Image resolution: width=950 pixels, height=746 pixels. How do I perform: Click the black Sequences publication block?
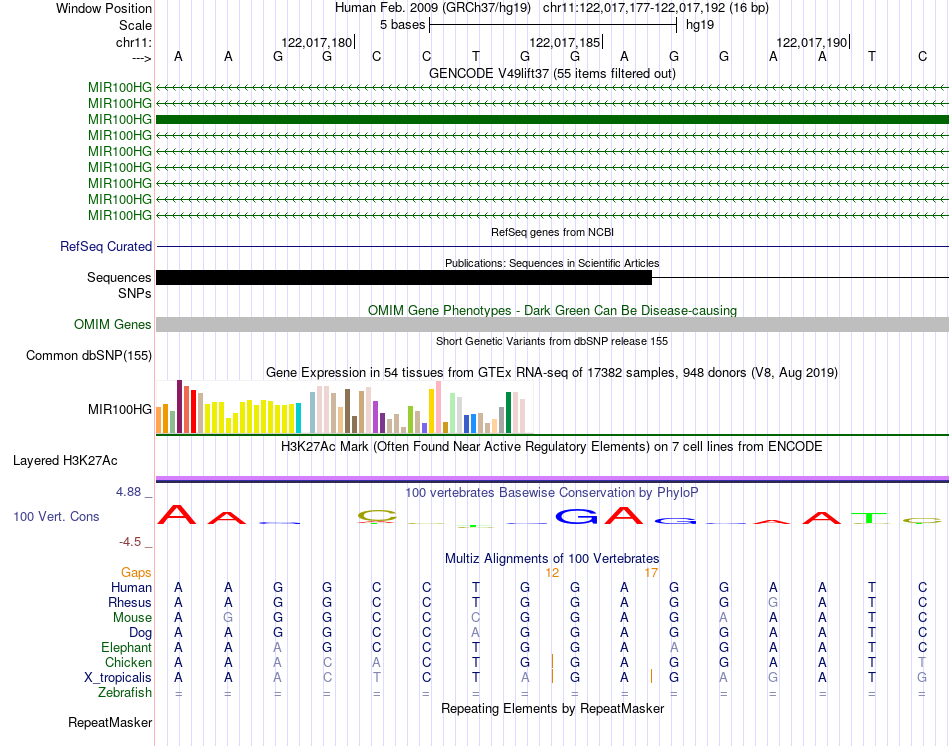coord(404,278)
